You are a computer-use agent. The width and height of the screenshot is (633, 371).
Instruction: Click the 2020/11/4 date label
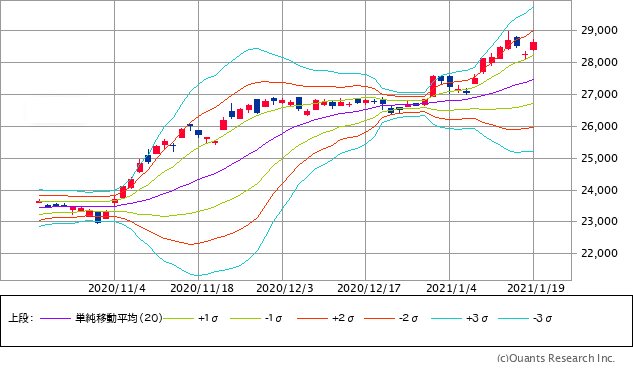(117, 288)
